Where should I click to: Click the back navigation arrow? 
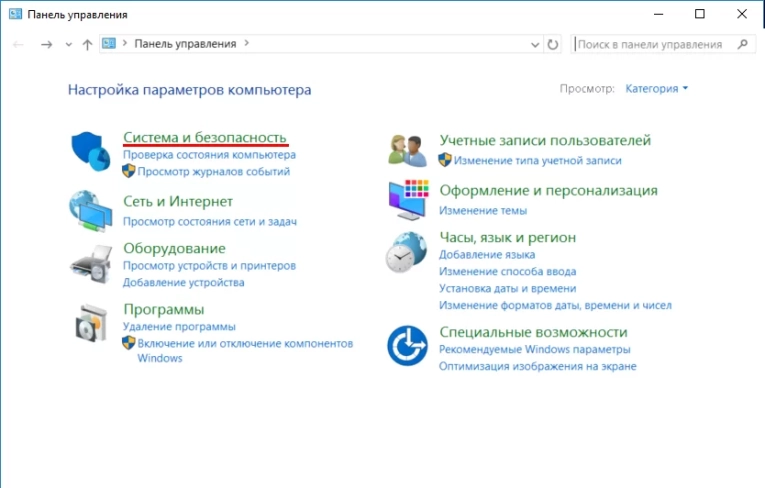(x=19, y=45)
